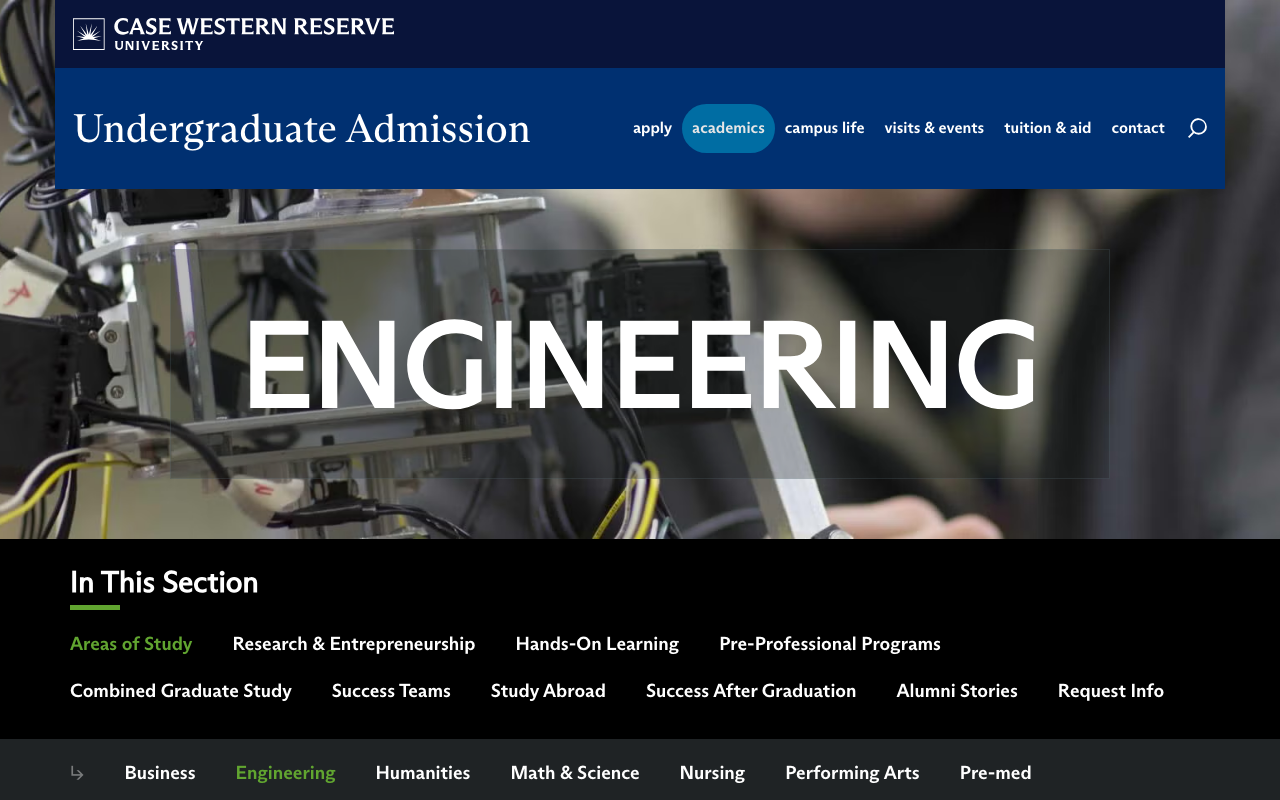
Task: Open Hands-On Learning link
Action: pos(597,644)
